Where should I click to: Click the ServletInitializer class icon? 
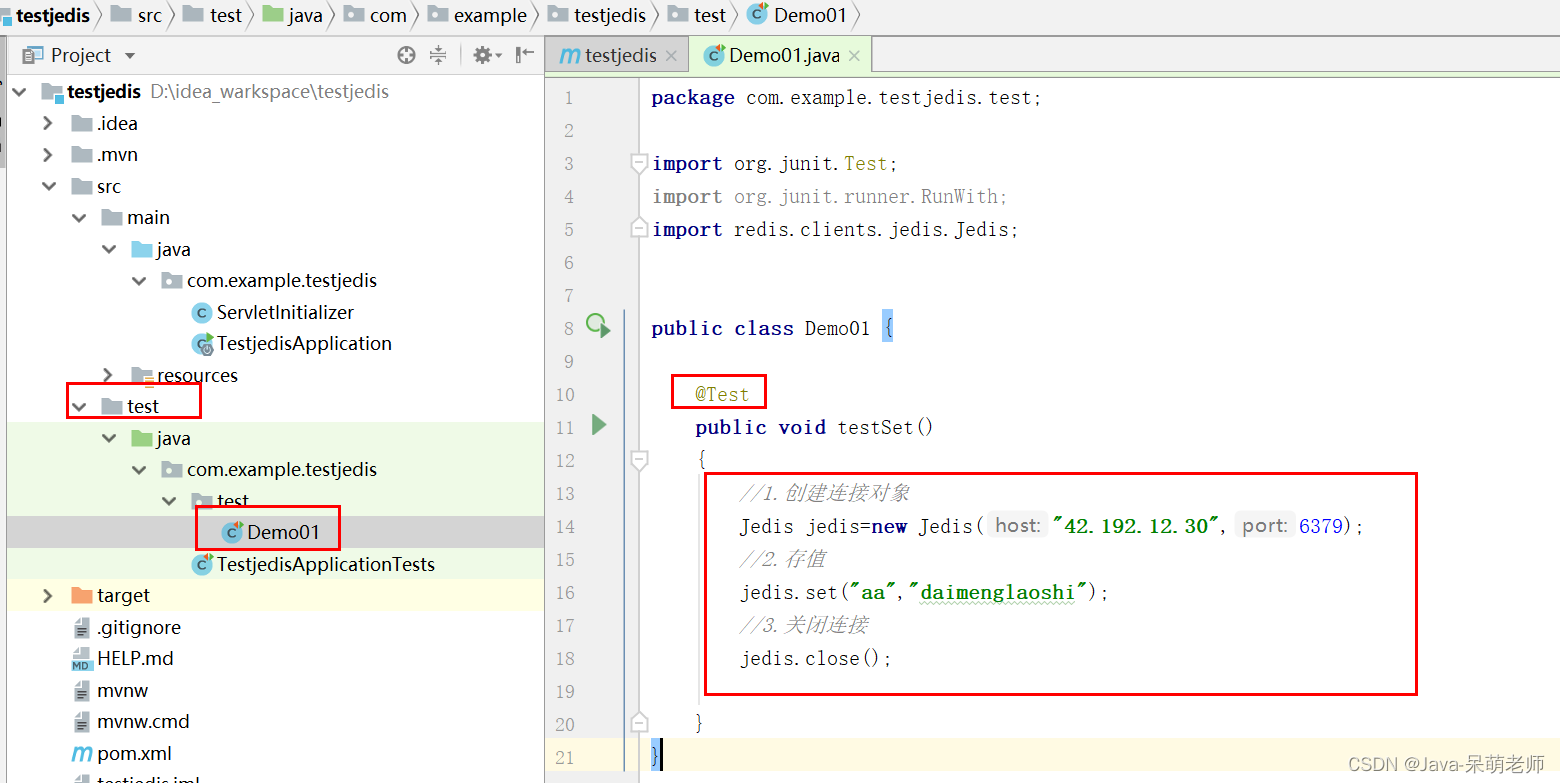202,313
